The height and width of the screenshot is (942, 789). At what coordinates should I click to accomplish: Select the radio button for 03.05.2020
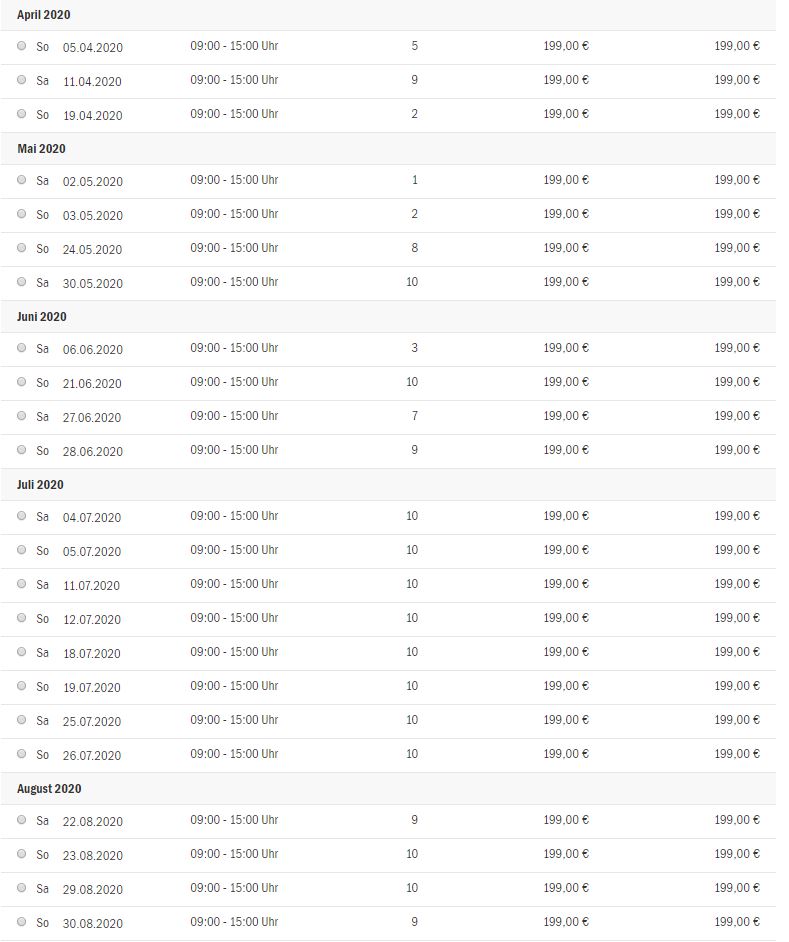coord(22,214)
